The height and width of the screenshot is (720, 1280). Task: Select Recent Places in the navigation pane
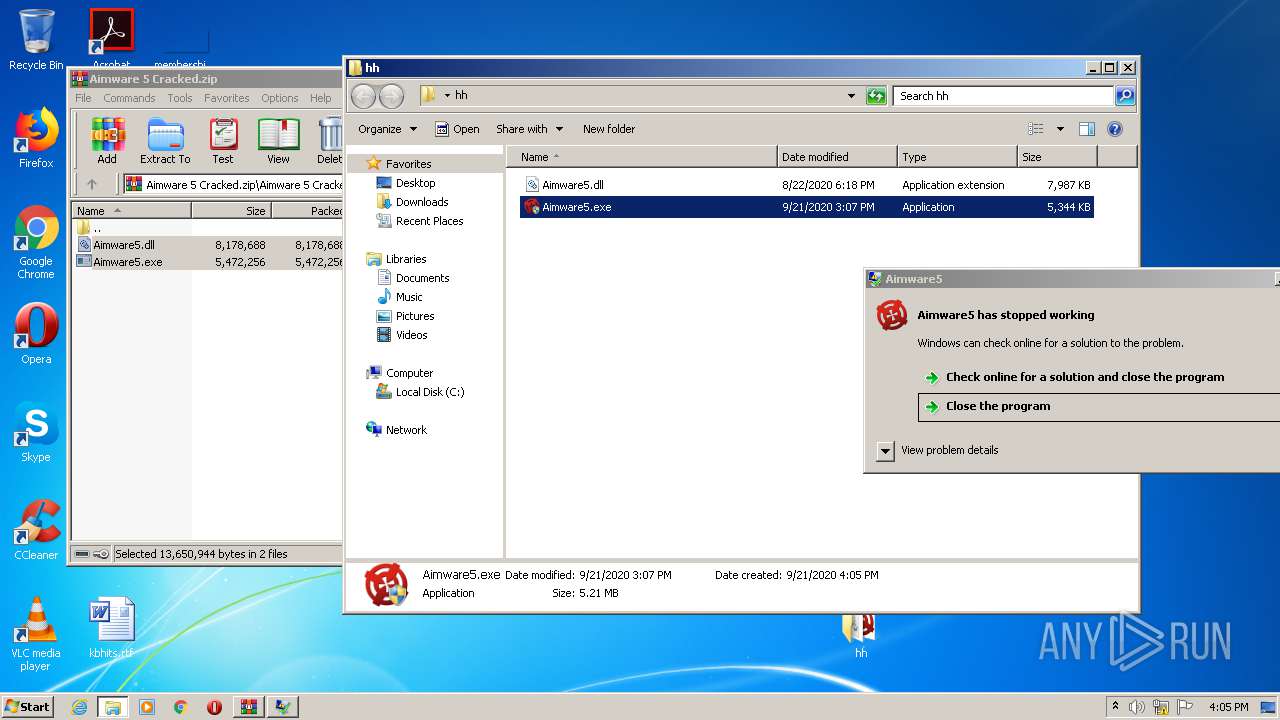click(429, 221)
